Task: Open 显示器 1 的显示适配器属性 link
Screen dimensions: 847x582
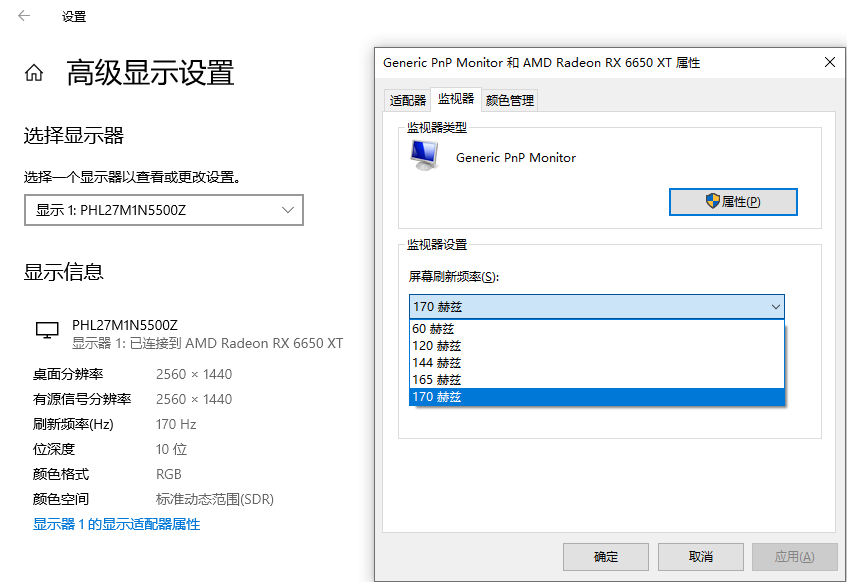Action: pos(117,524)
